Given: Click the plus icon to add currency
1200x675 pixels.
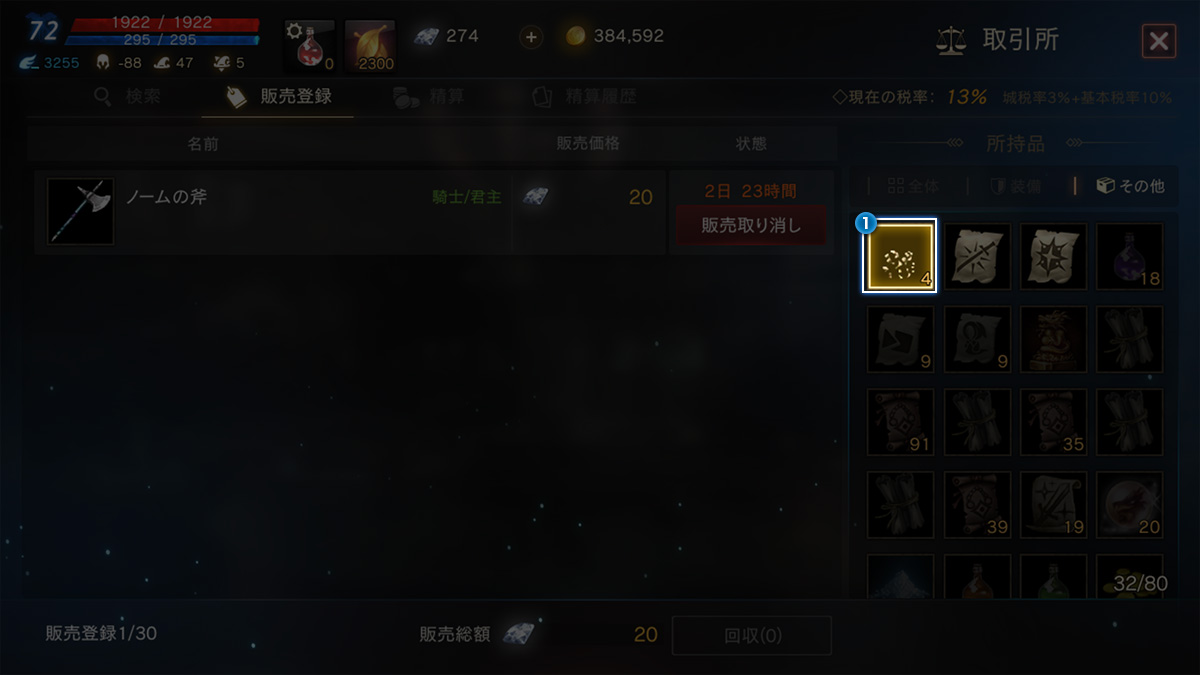Looking at the screenshot, I should pos(531,37).
